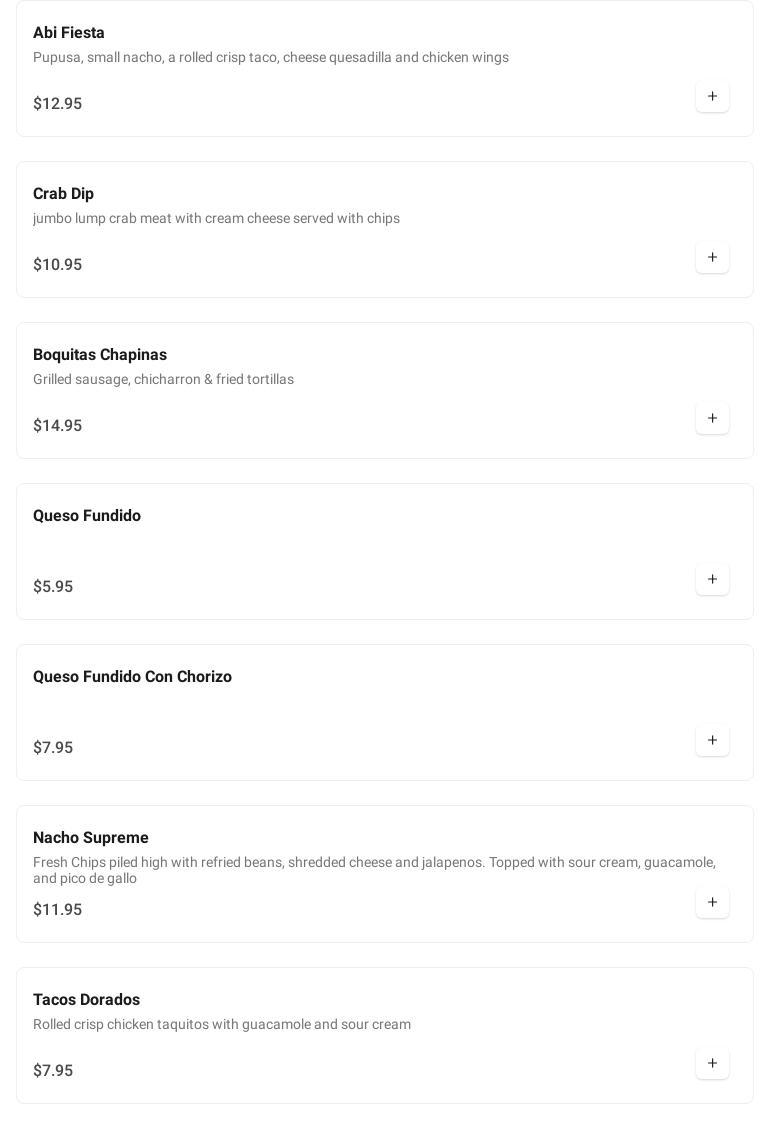Add Tacos Dorados with plus icon

[x=712, y=1064]
